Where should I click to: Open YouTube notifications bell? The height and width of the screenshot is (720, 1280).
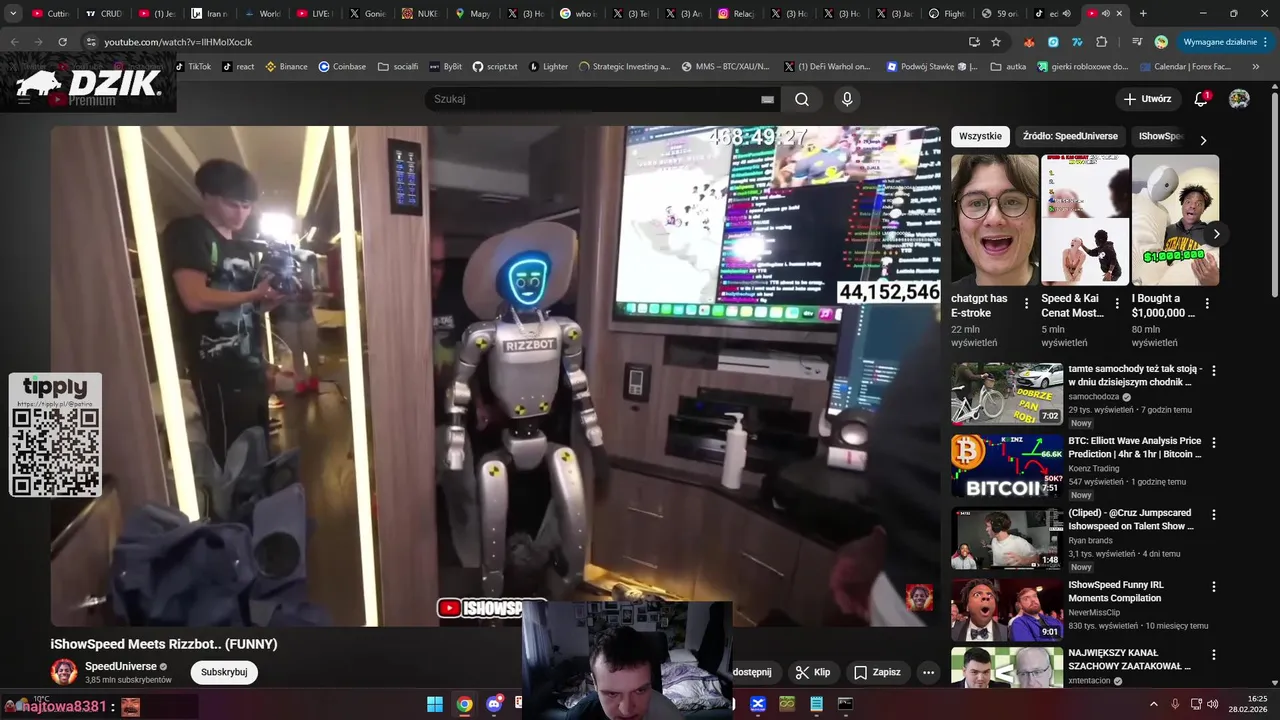1201,99
